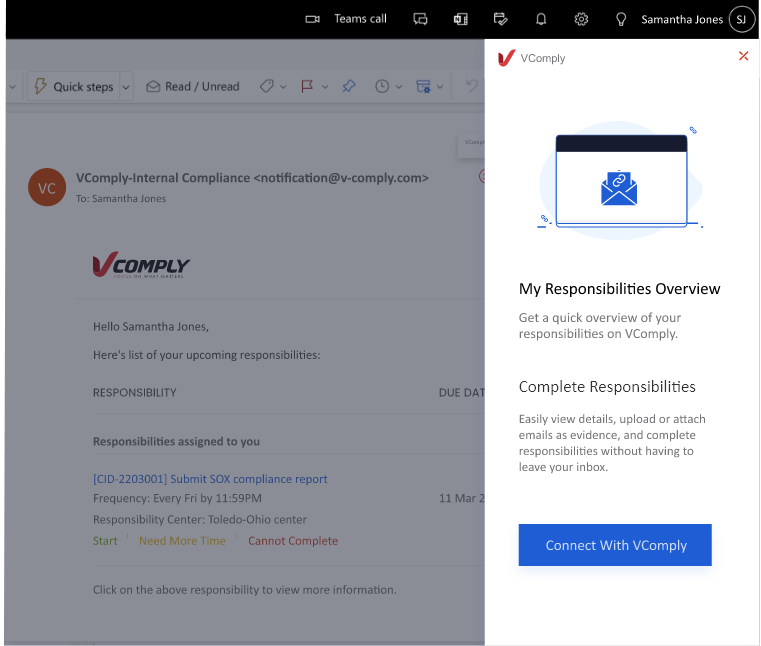Click the video camera icon beside Teams call

312,19
